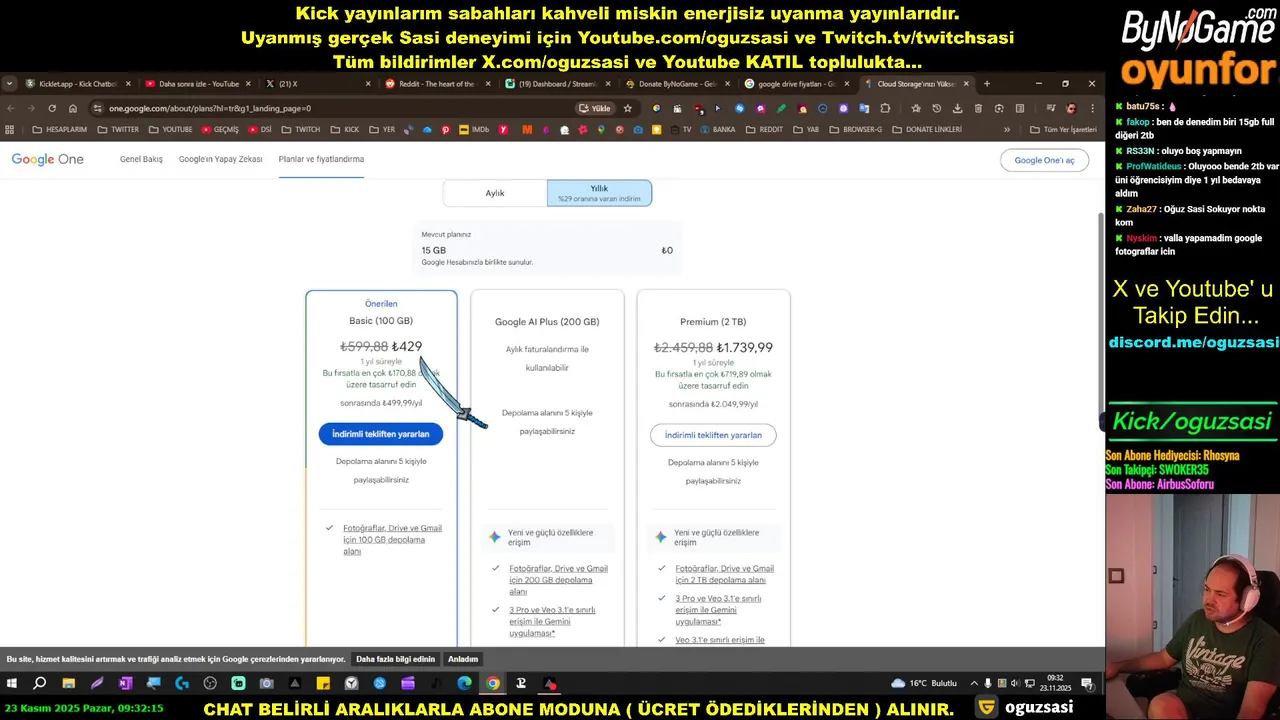This screenshot has height=720, width=1280.
Task: Click the Google One logo
Action: pos(47,159)
